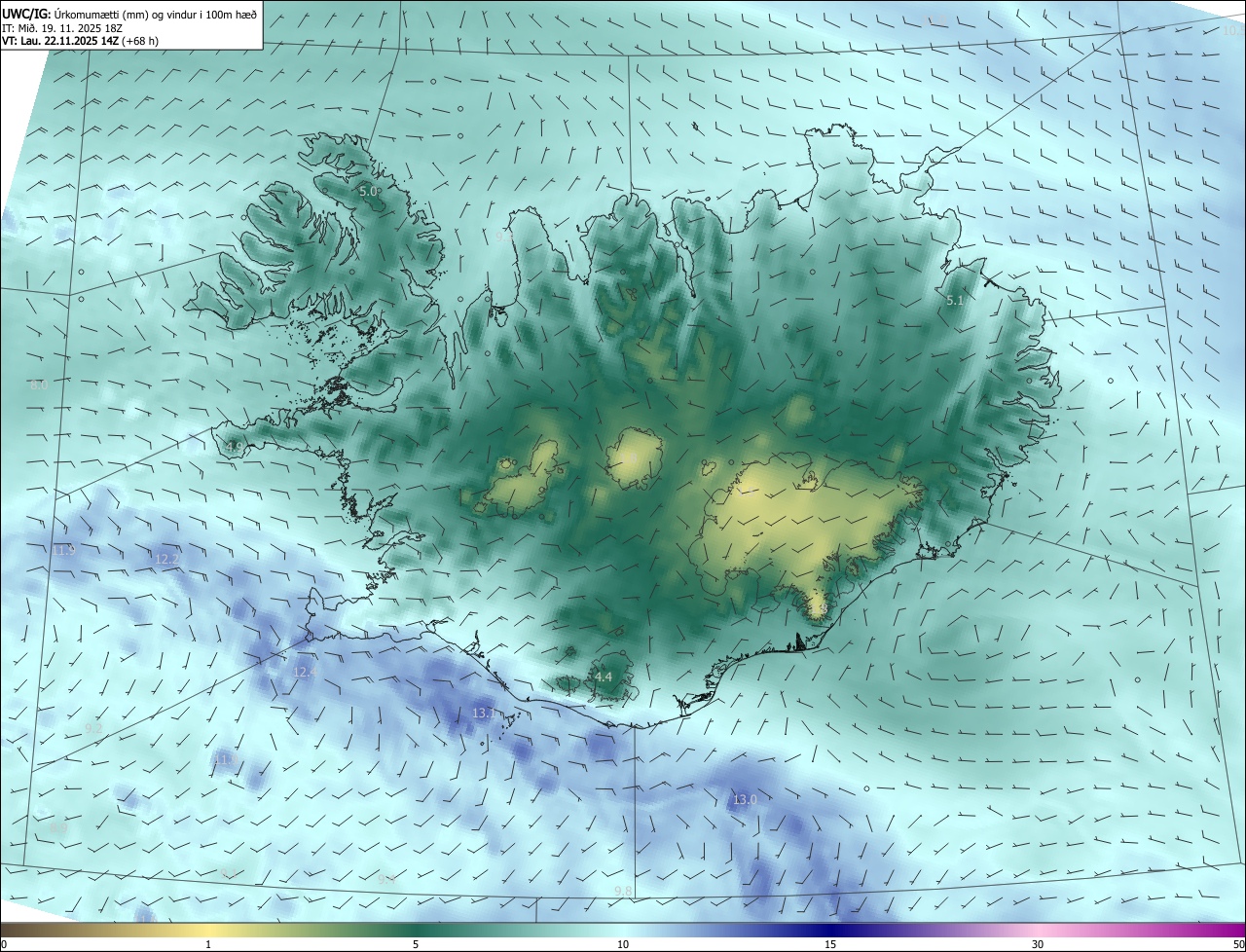Select the 9.2 value southwest of Iceland
The height and width of the screenshot is (952, 1246).
(93, 728)
